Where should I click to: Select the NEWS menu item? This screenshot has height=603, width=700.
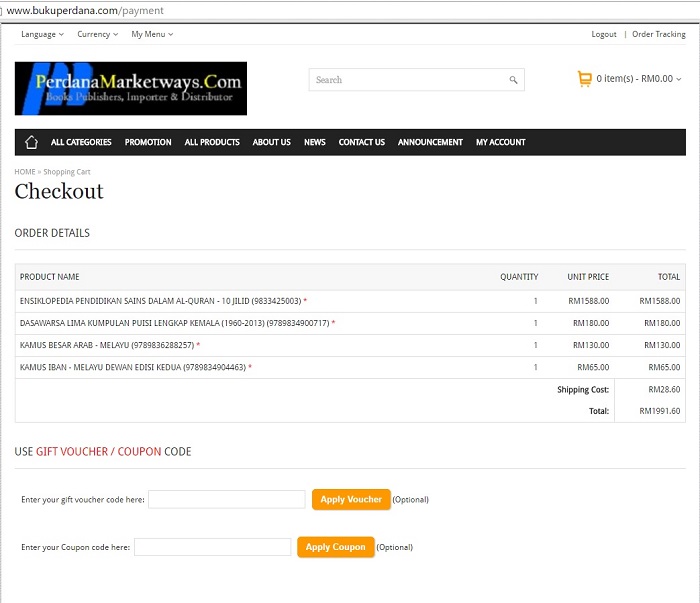[x=315, y=142]
